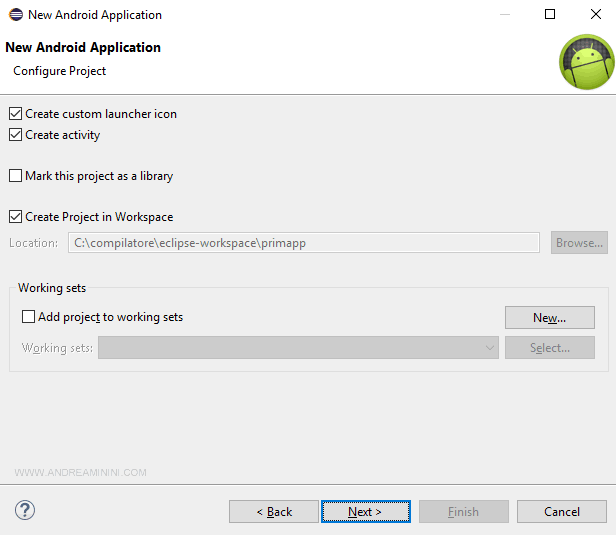Toggle the Create activity checkbox
The image size is (616, 535).
click(15, 135)
